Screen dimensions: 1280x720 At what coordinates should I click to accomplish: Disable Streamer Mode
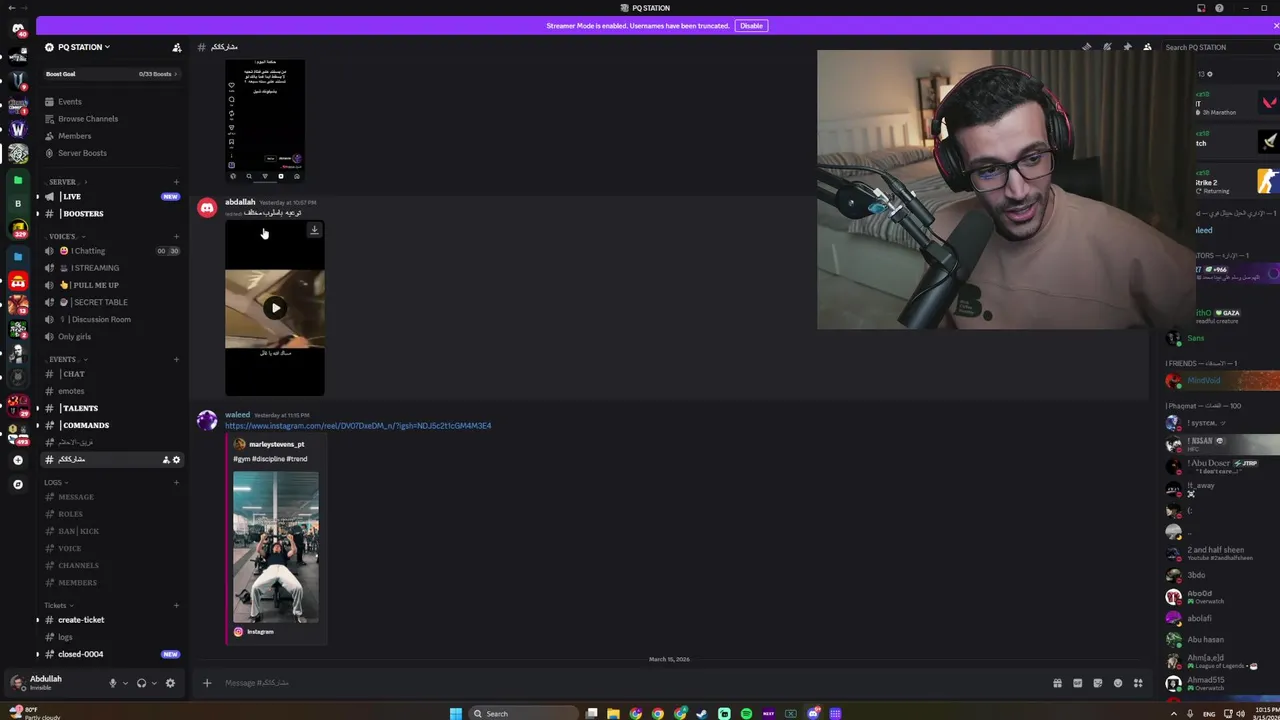tap(751, 26)
